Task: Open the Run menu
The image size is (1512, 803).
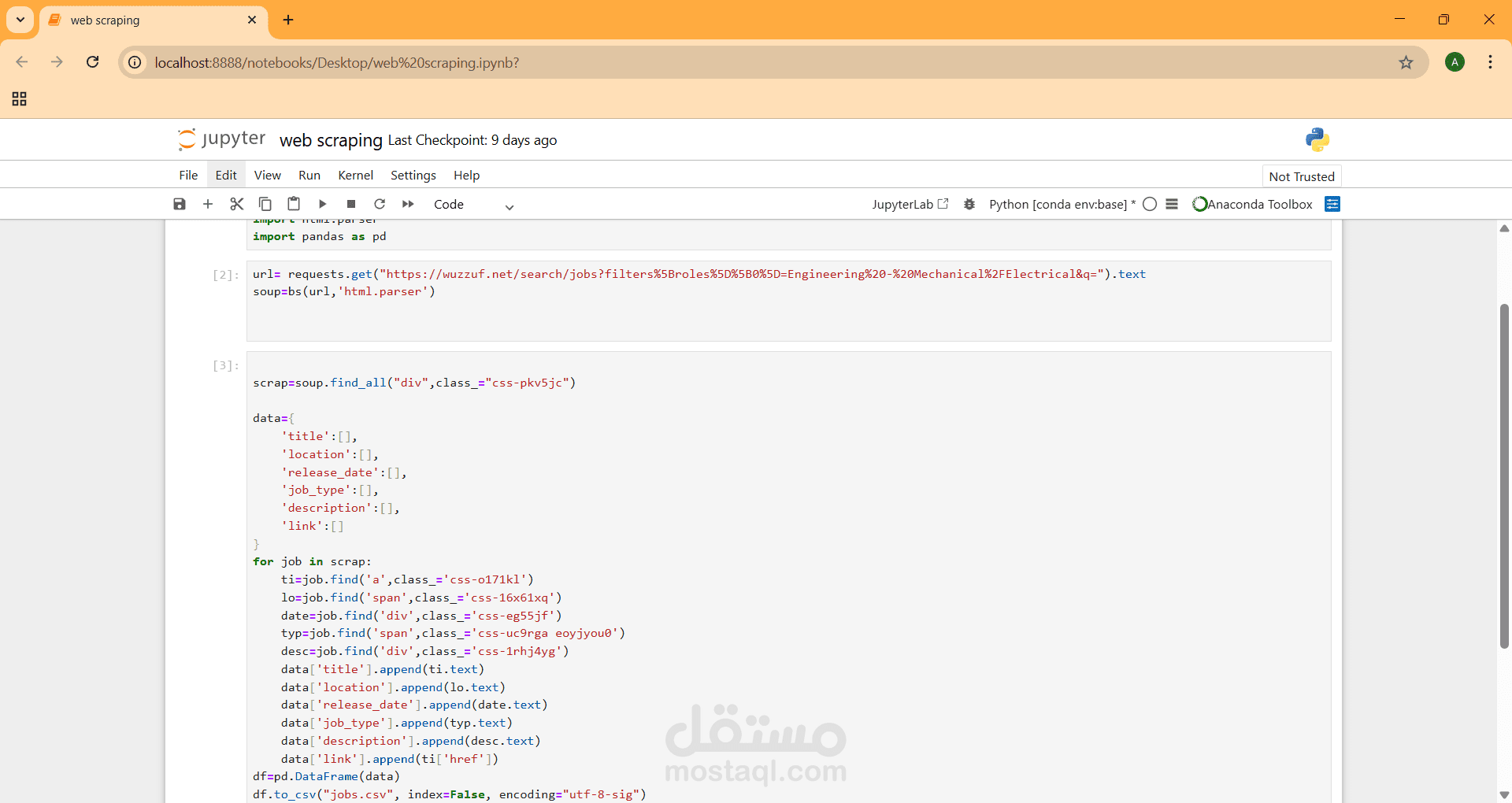Action: coord(309,175)
